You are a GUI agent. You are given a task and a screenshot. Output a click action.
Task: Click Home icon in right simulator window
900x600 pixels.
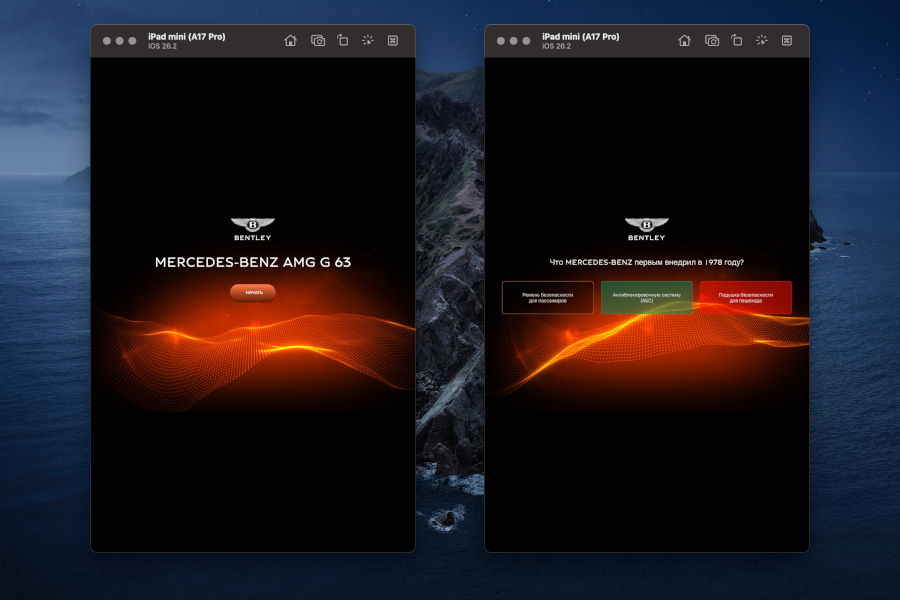click(x=684, y=40)
